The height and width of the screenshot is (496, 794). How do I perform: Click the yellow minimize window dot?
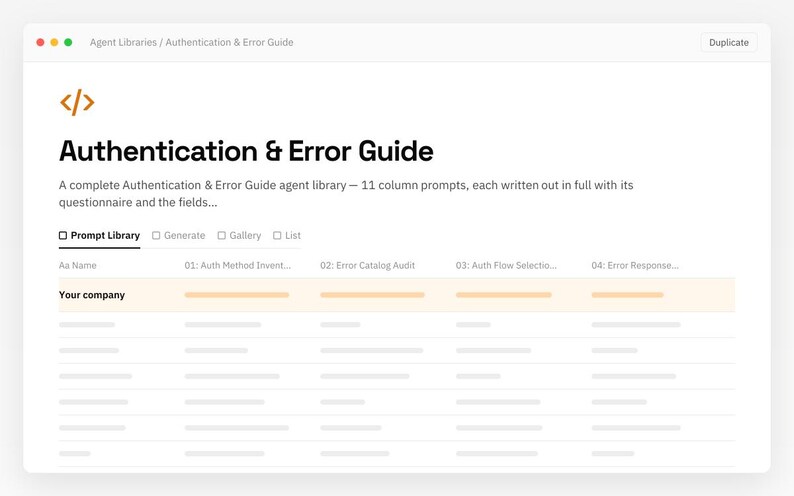tap(54, 42)
